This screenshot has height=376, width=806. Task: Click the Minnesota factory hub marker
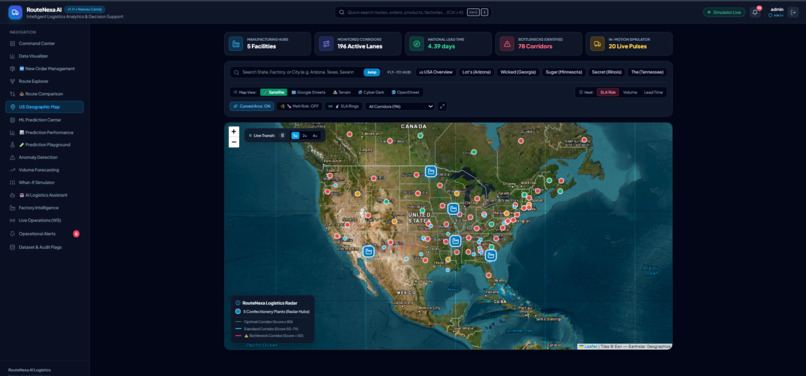click(431, 171)
